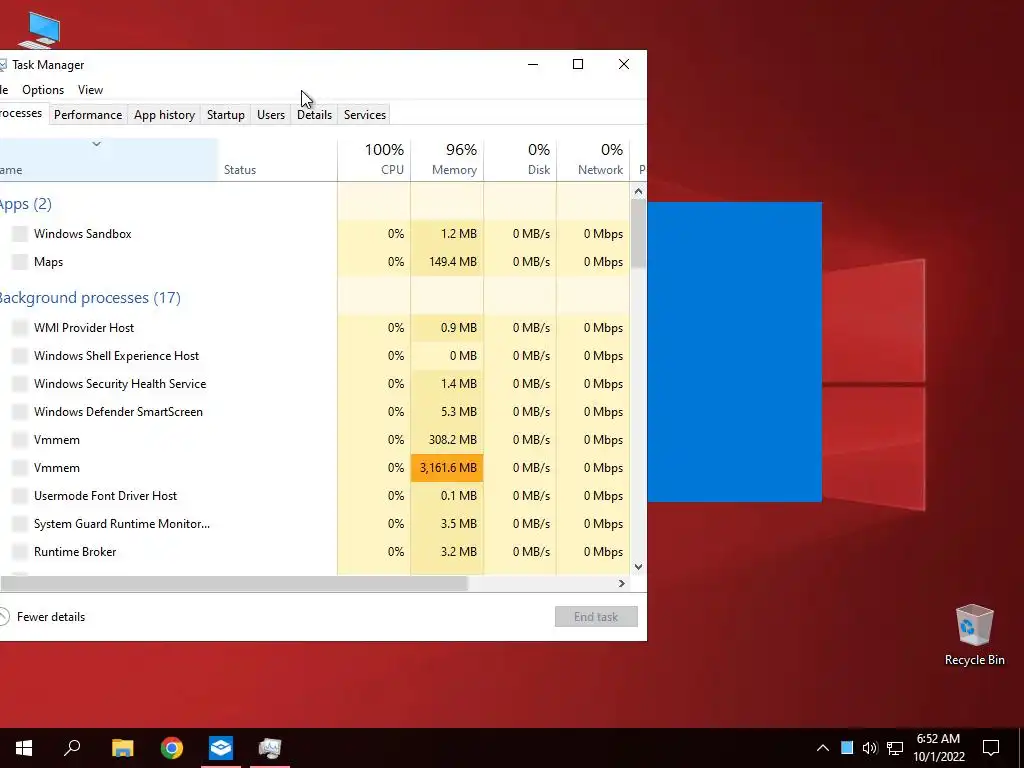
Task: Select the System Guard Runtime Monitor icon
Action: click(20, 524)
